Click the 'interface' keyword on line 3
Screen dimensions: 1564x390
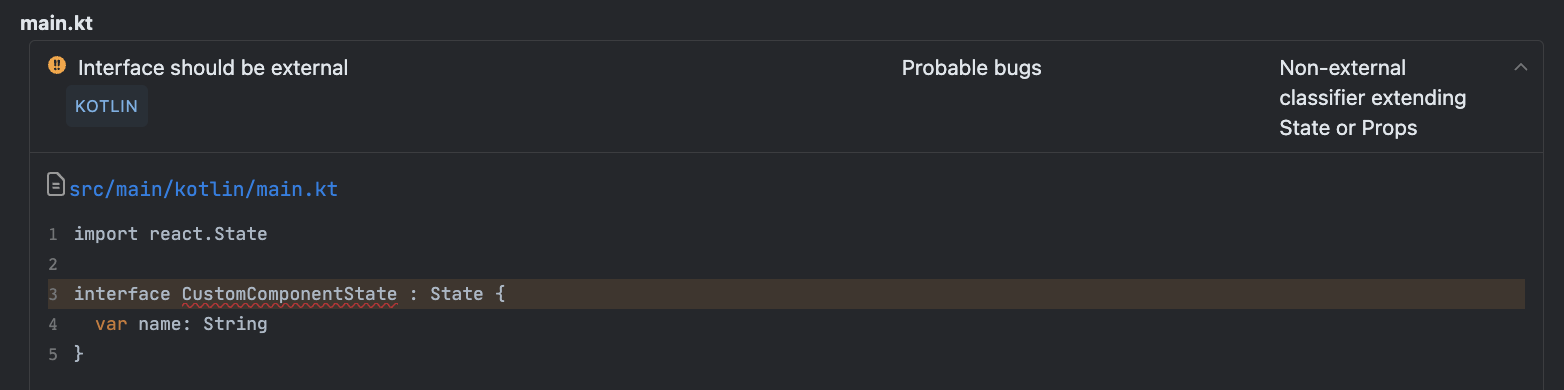pos(122,294)
